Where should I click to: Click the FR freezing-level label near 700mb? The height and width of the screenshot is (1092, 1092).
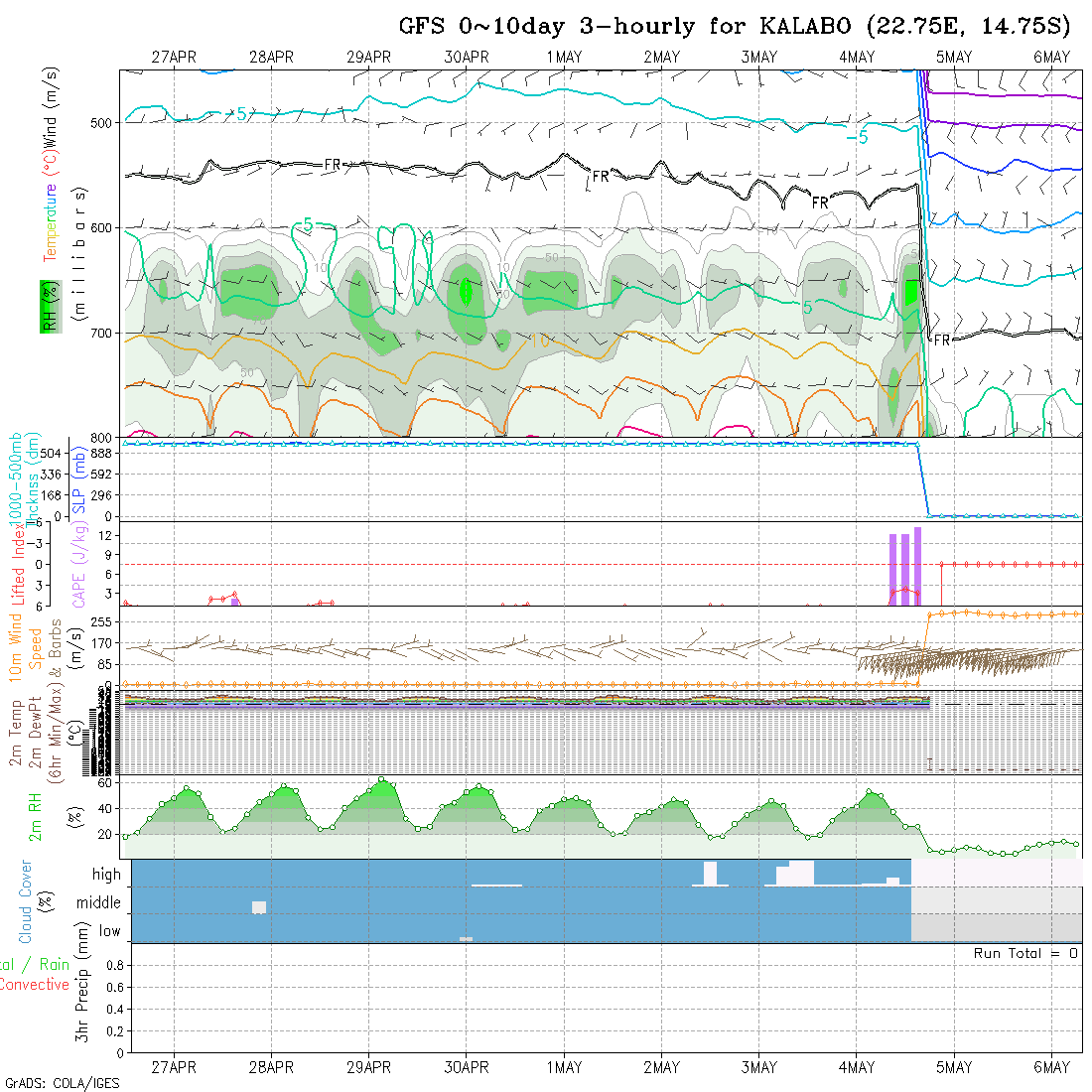click(x=942, y=341)
